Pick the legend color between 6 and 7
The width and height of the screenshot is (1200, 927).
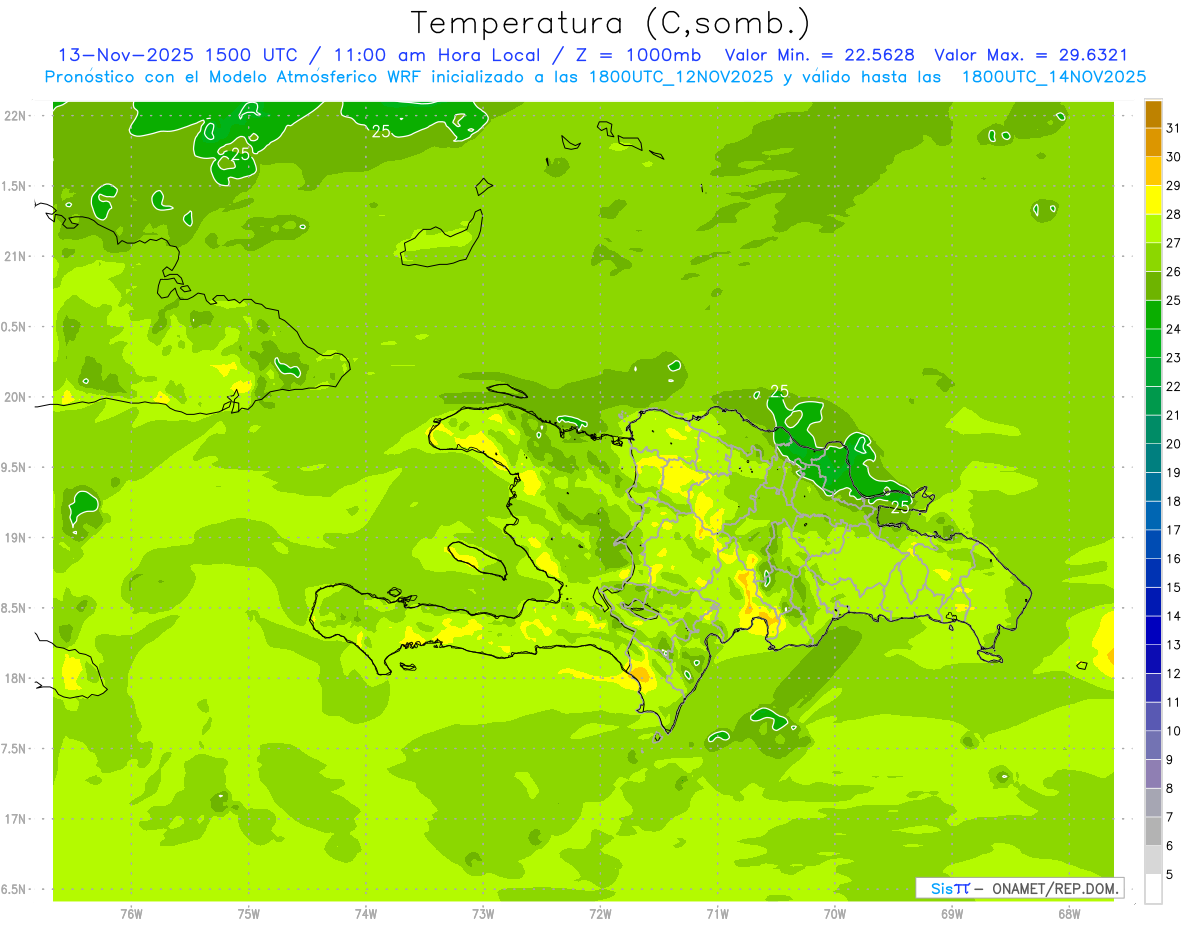click(1153, 832)
